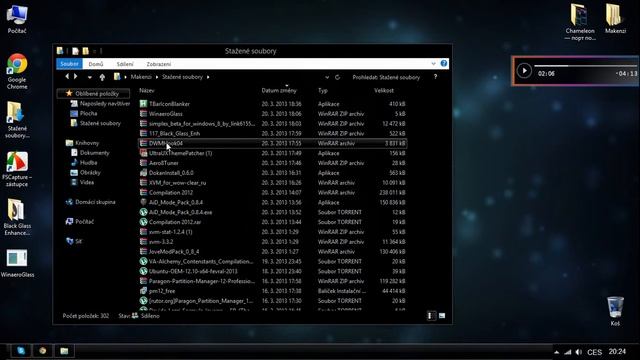
Task: Show hidden system tray icons
Action: coord(556,352)
